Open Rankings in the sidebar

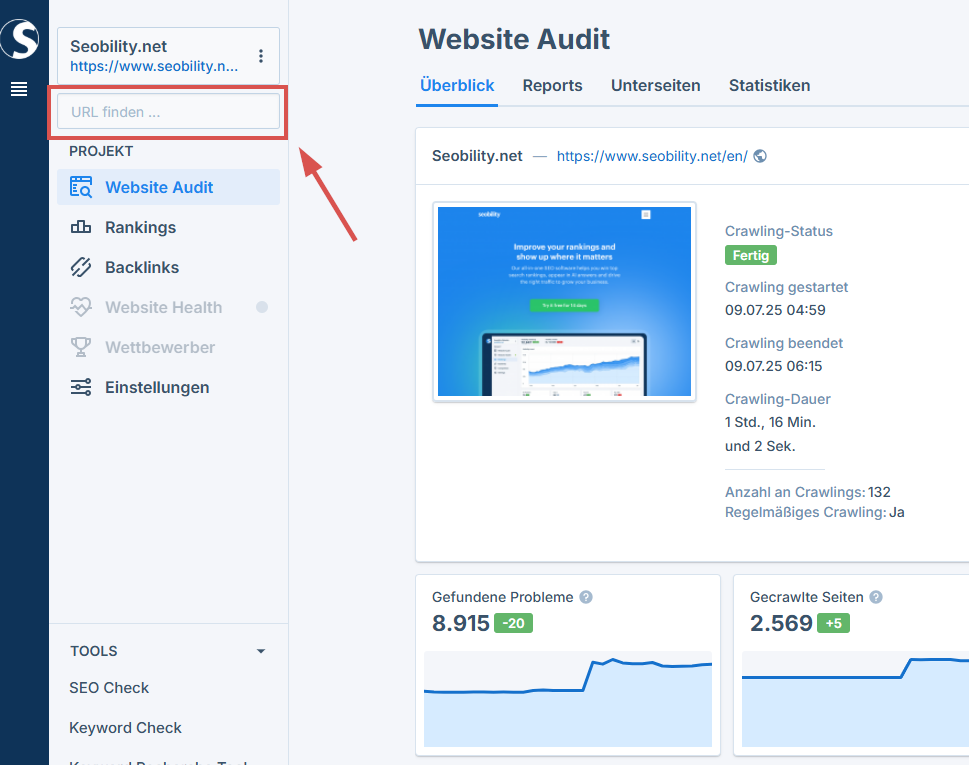pyautogui.click(x=168, y=227)
